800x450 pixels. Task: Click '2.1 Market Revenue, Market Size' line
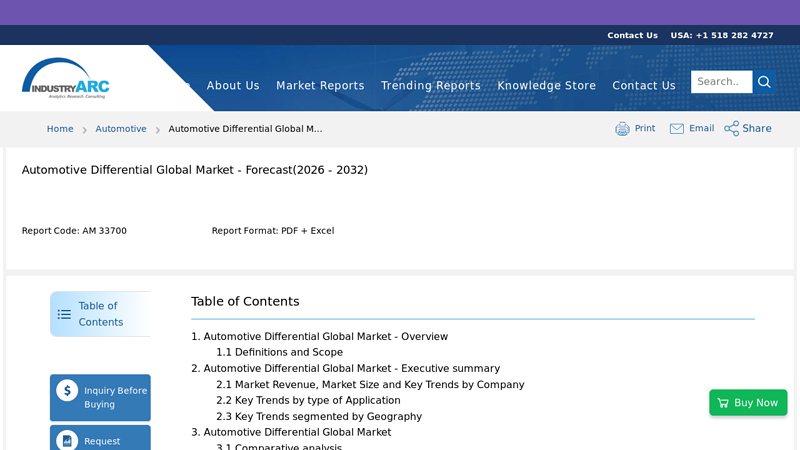pos(370,385)
